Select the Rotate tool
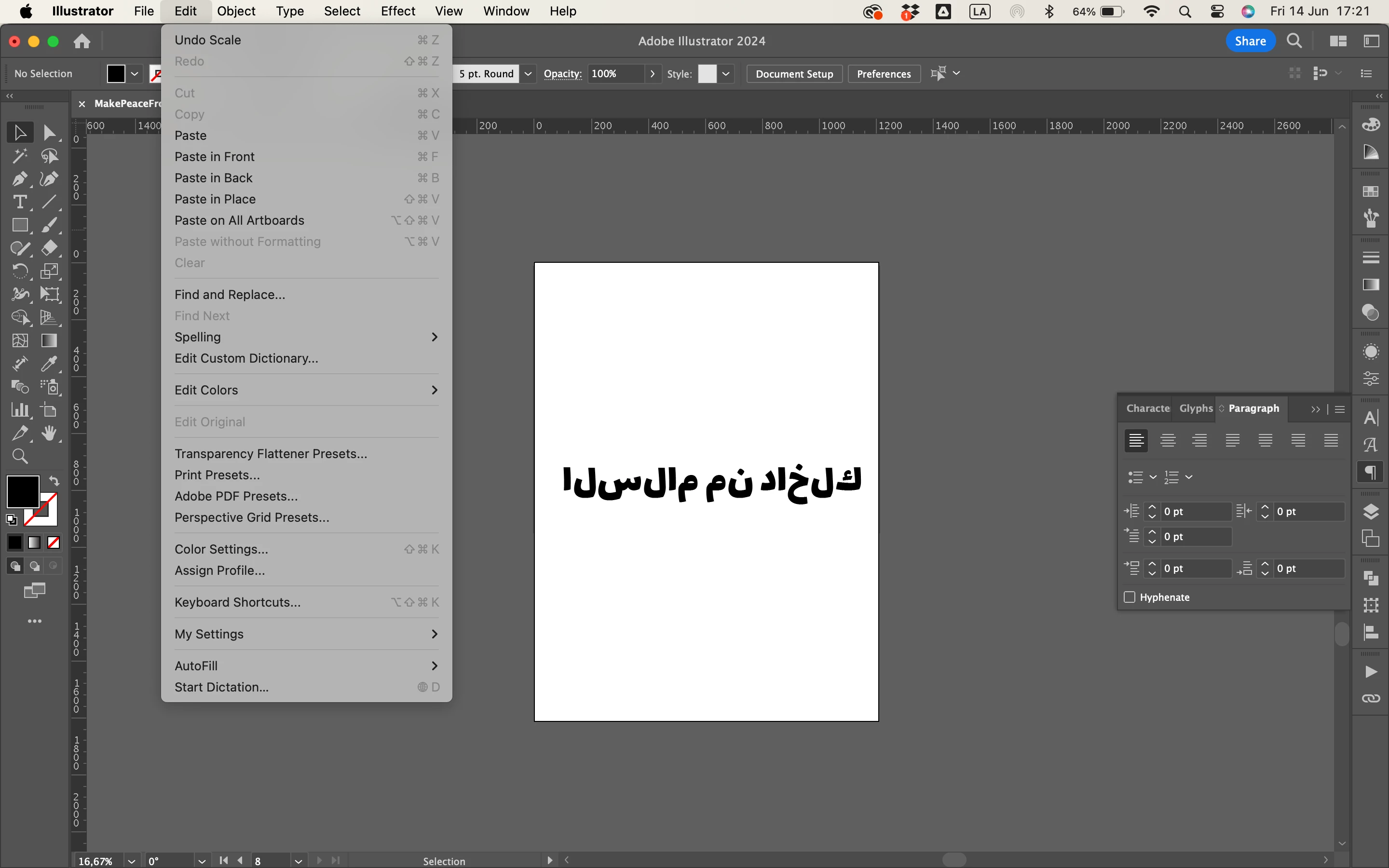The height and width of the screenshot is (868, 1389). point(19,271)
